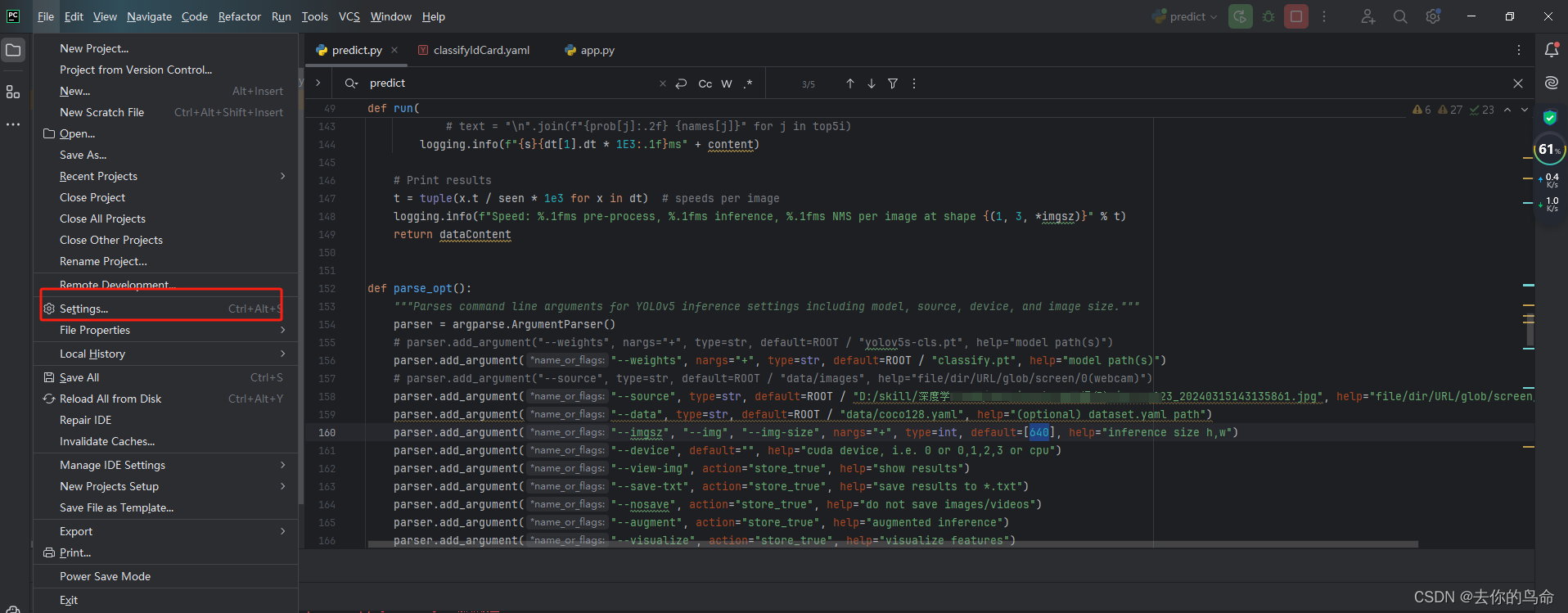Viewport: 1568px width, 613px height.
Task: Expand the Recent Projects submenu
Action: coord(165,176)
